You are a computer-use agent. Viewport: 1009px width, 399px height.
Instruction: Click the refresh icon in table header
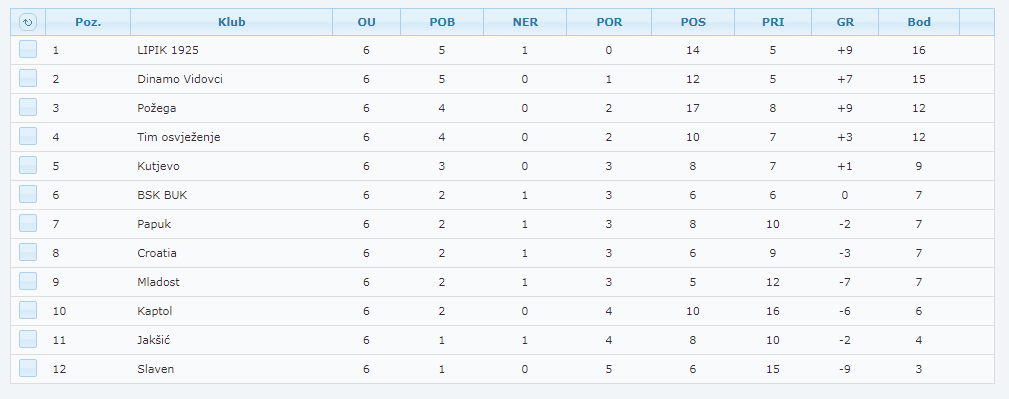pos(28,22)
